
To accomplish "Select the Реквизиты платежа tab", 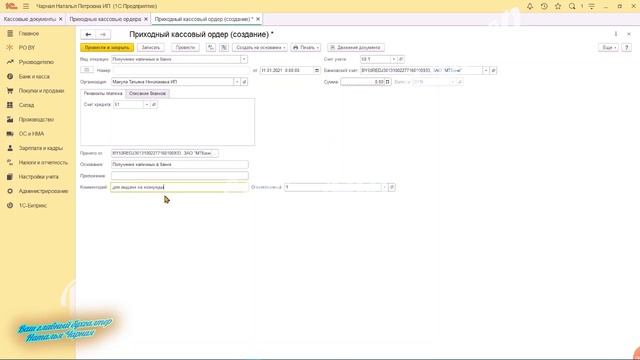I will [103, 93].
